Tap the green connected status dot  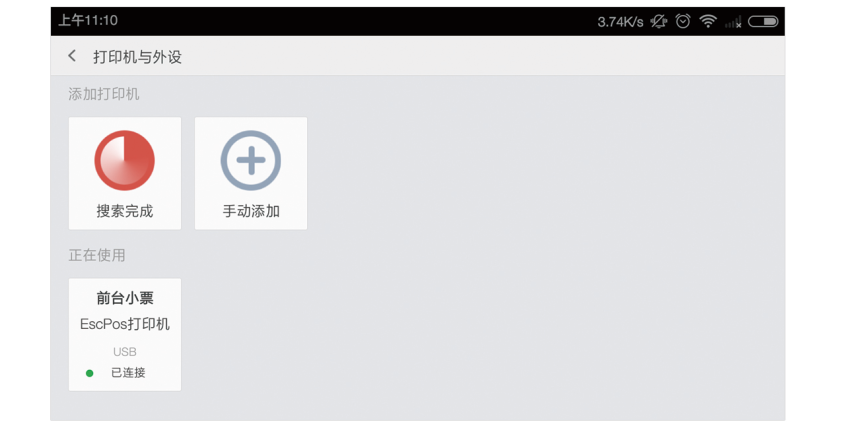point(90,373)
